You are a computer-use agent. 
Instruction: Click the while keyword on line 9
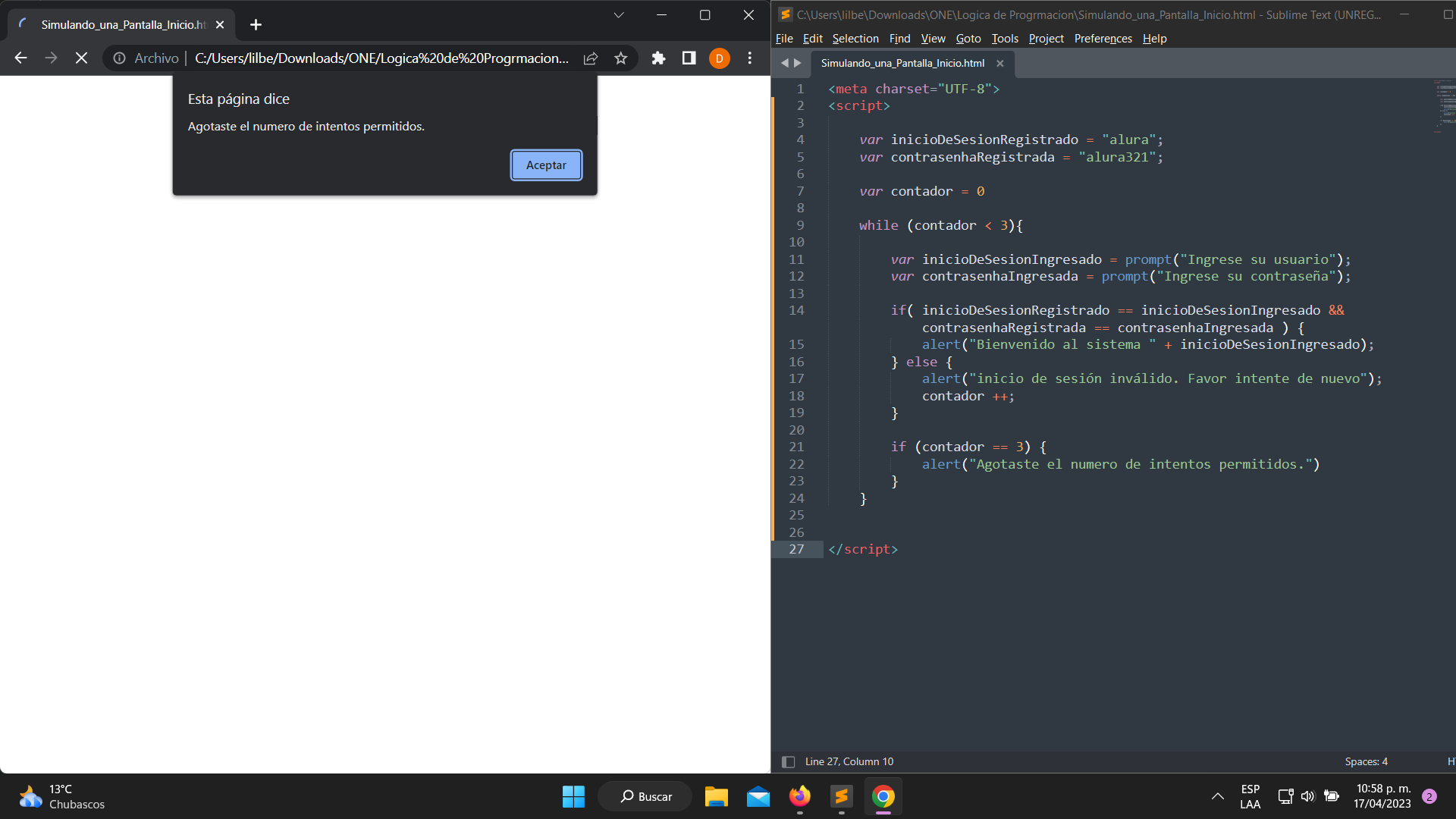point(878,225)
